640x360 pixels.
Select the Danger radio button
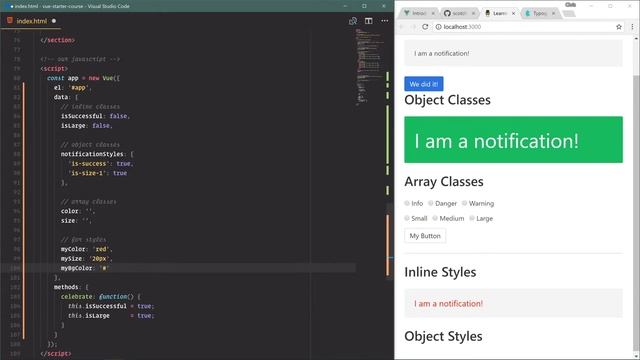431,203
